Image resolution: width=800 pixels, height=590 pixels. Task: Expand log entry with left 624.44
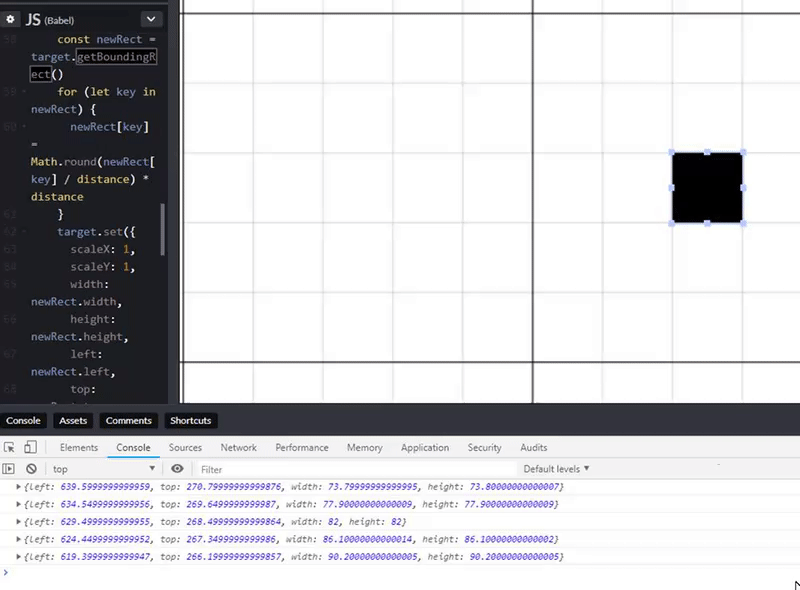pyautogui.click(x=18, y=539)
